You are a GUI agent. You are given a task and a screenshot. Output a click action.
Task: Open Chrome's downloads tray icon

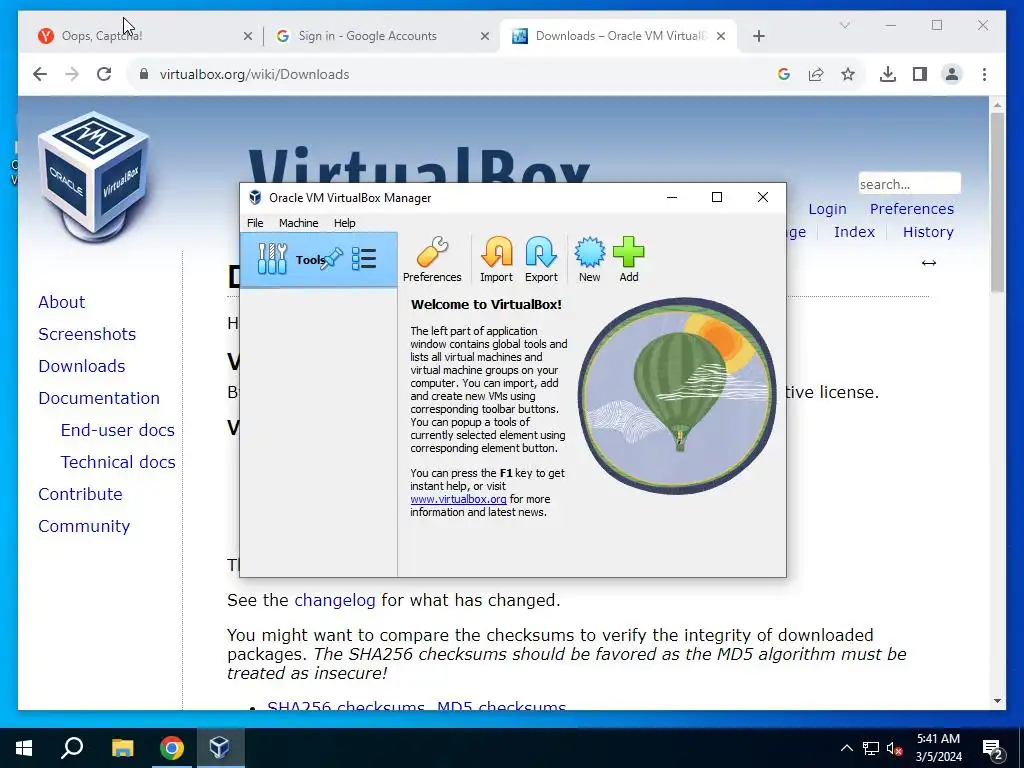pyautogui.click(x=888, y=74)
